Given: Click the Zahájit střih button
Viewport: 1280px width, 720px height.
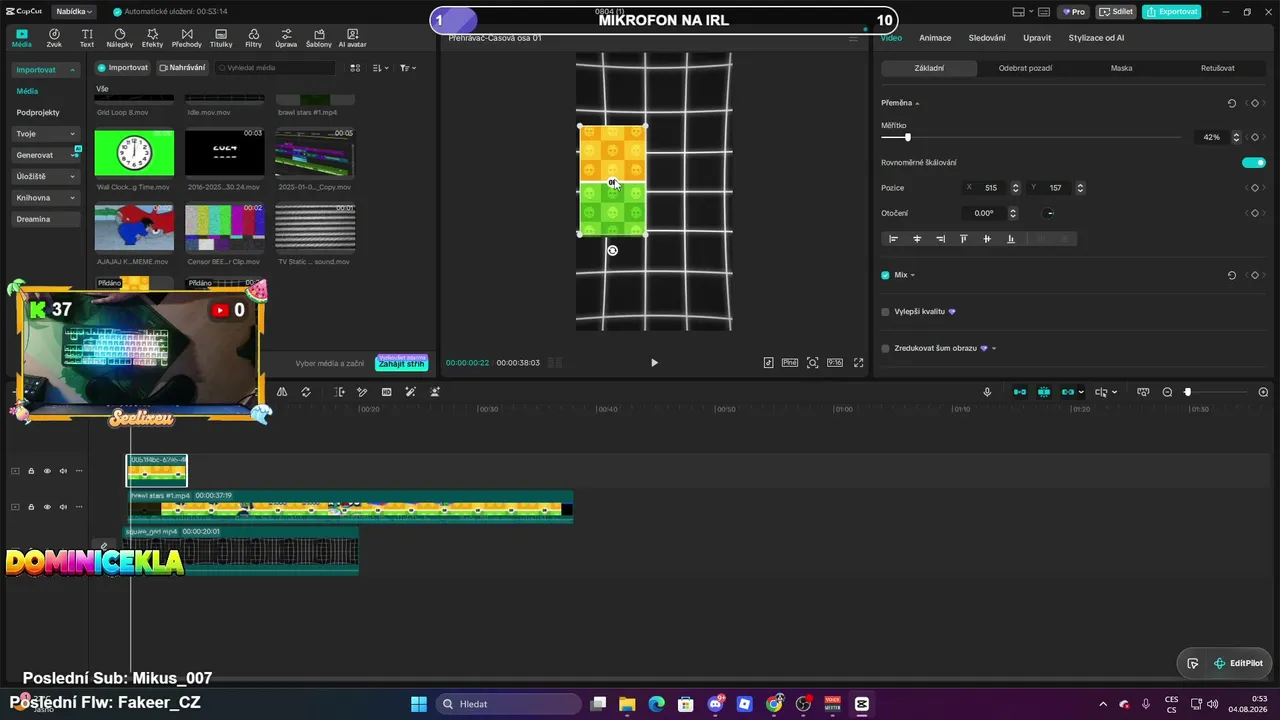Looking at the screenshot, I should [x=401, y=364].
